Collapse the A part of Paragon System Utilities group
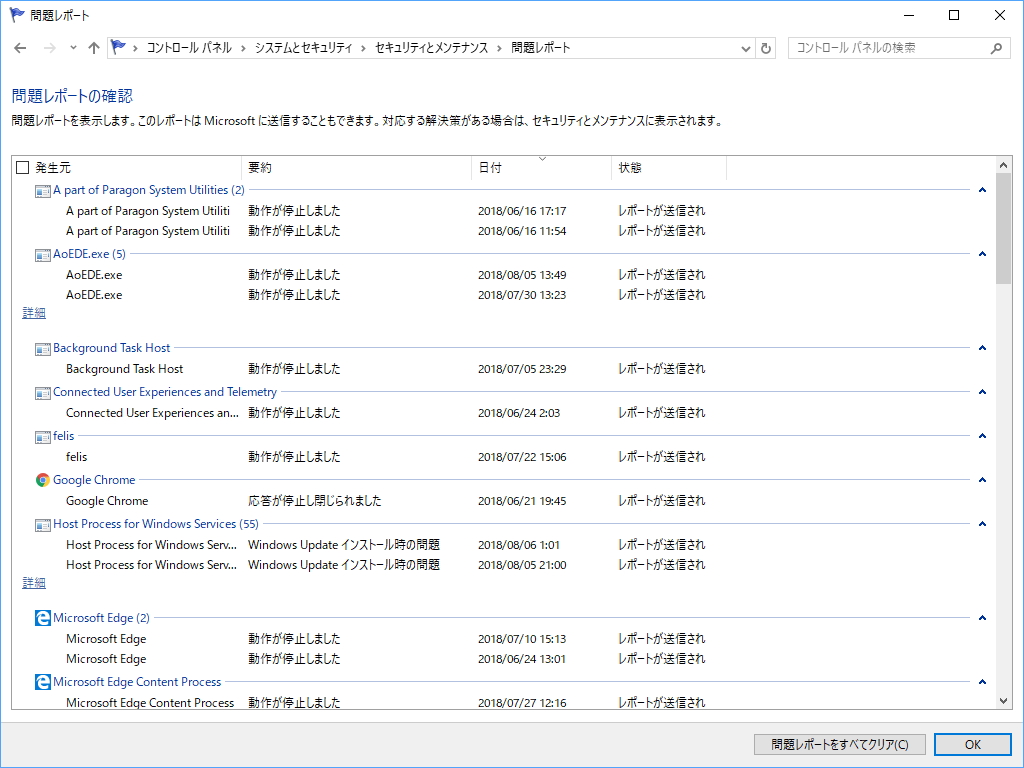This screenshot has width=1024, height=768. click(982, 190)
